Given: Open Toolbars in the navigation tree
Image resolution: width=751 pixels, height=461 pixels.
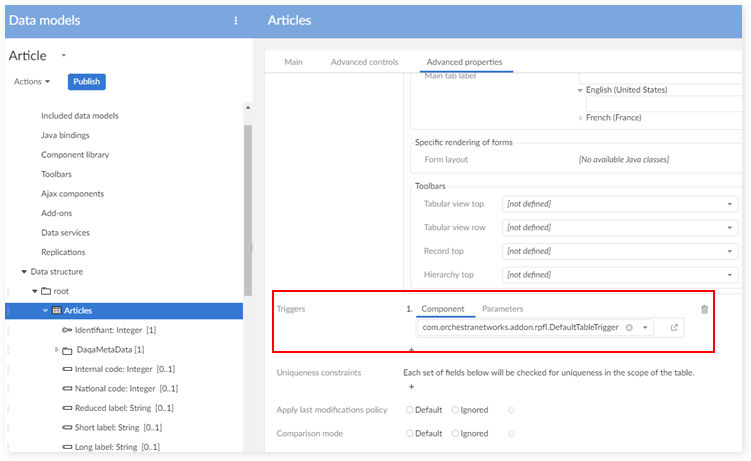Looking at the screenshot, I should 57,174.
